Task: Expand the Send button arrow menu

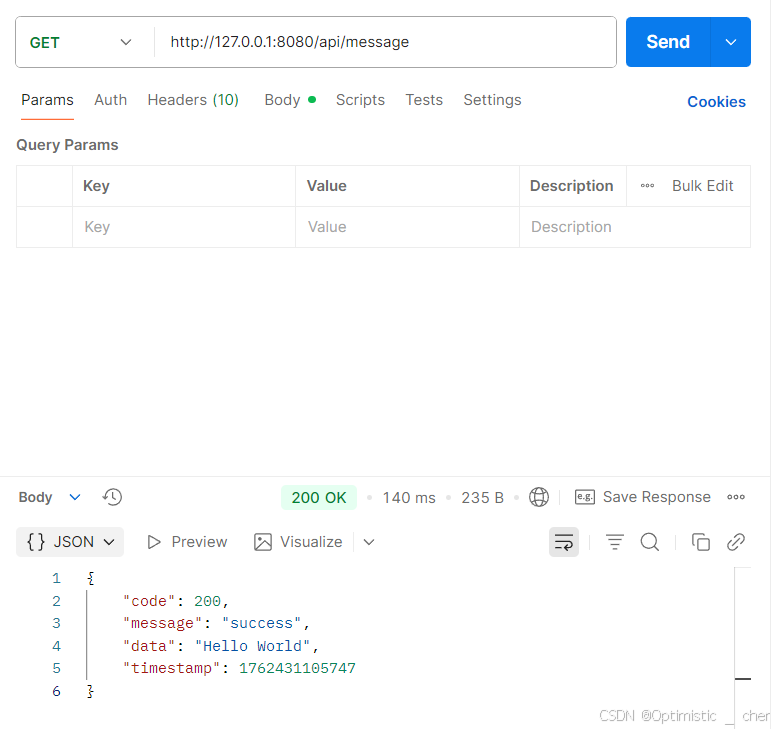Action: [731, 42]
